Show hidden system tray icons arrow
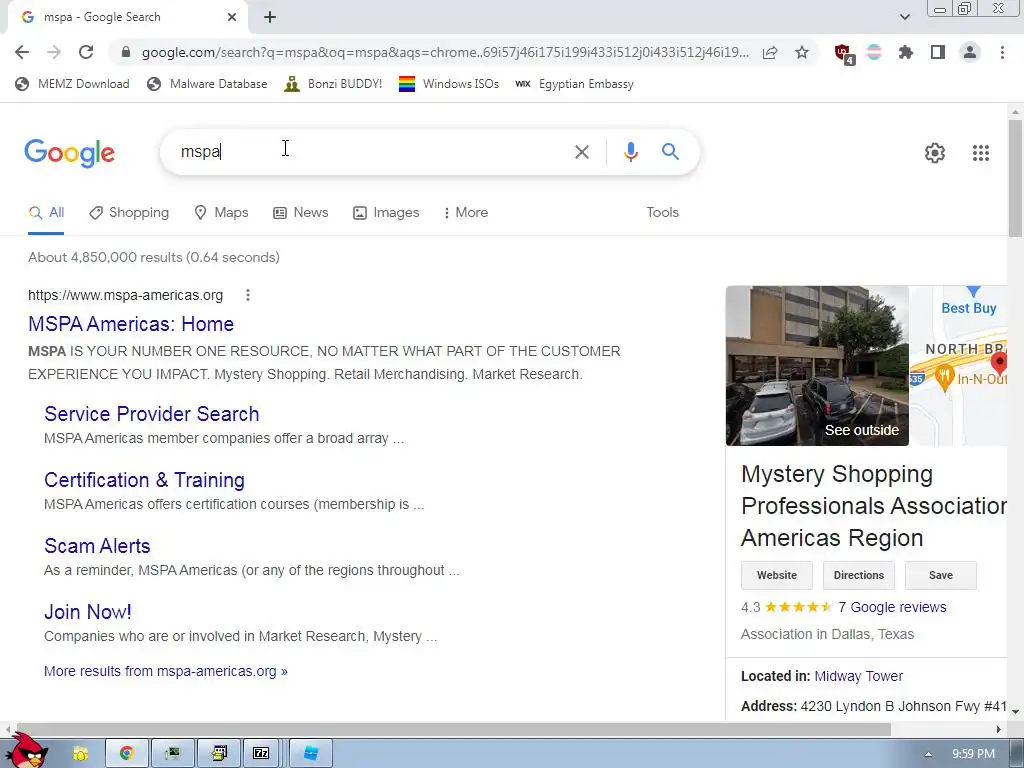1024x768 pixels. click(x=928, y=754)
